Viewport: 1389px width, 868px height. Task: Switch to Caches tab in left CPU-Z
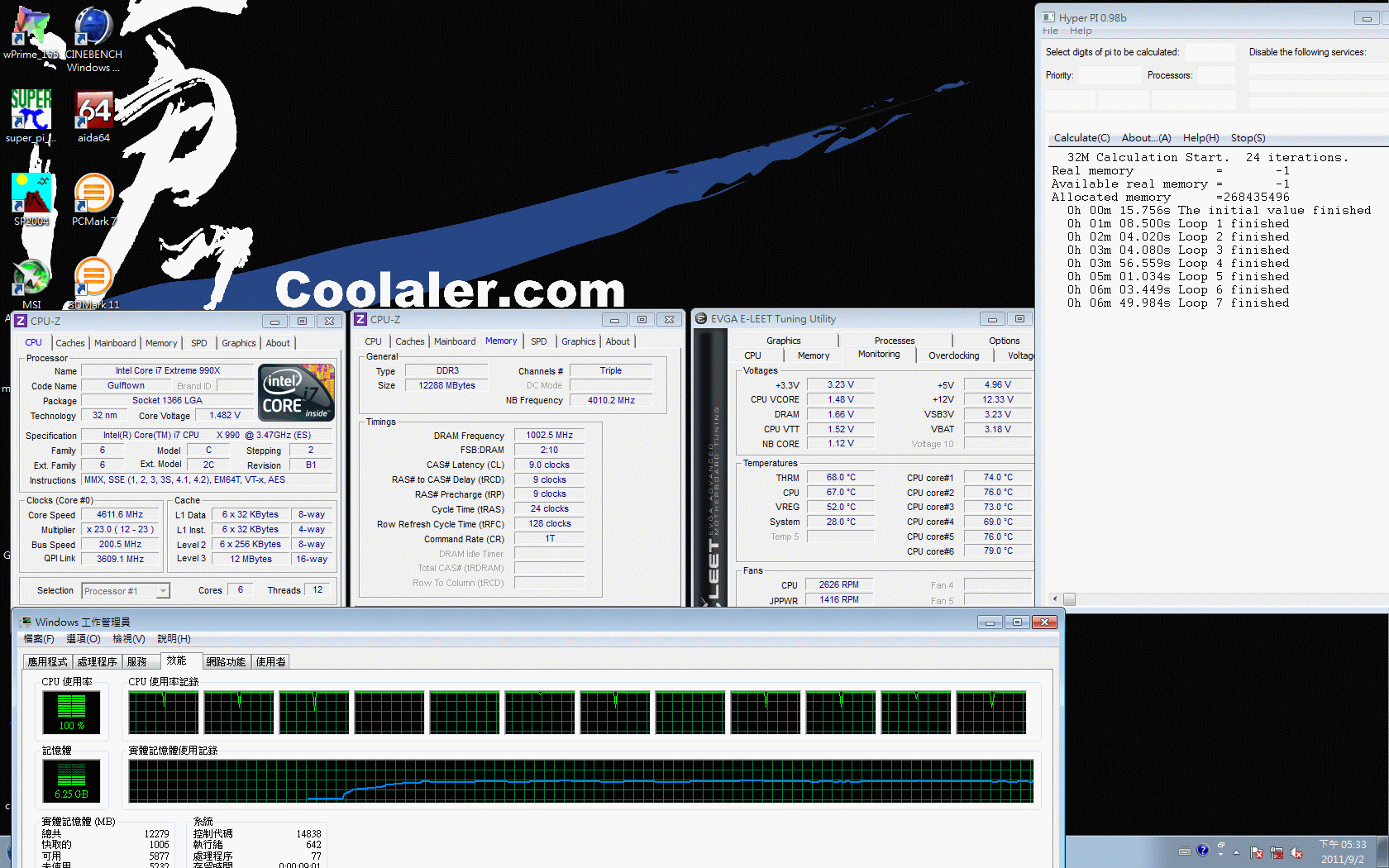pos(70,343)
